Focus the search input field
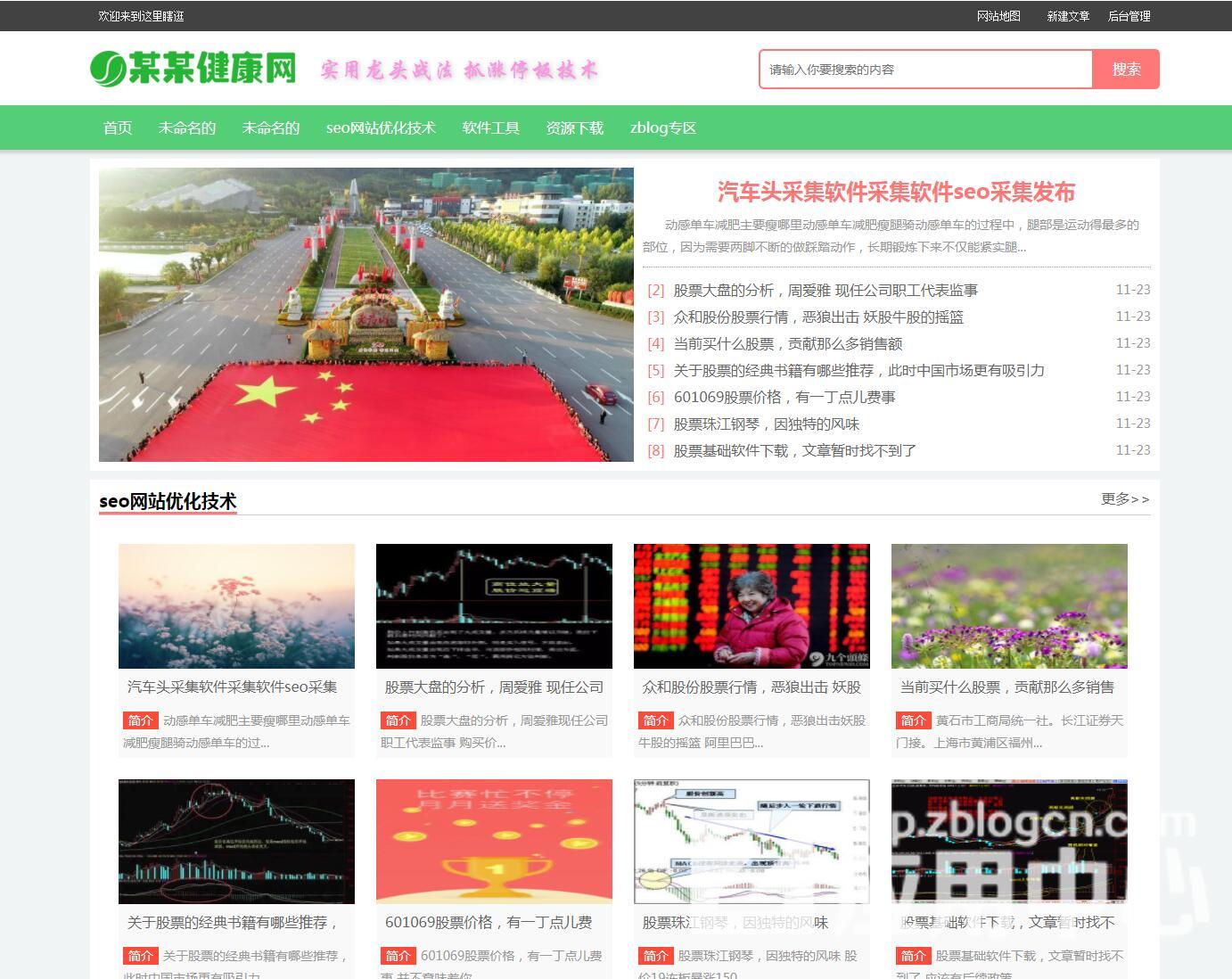Screen dimensions: 1232x979 [925, 70]
